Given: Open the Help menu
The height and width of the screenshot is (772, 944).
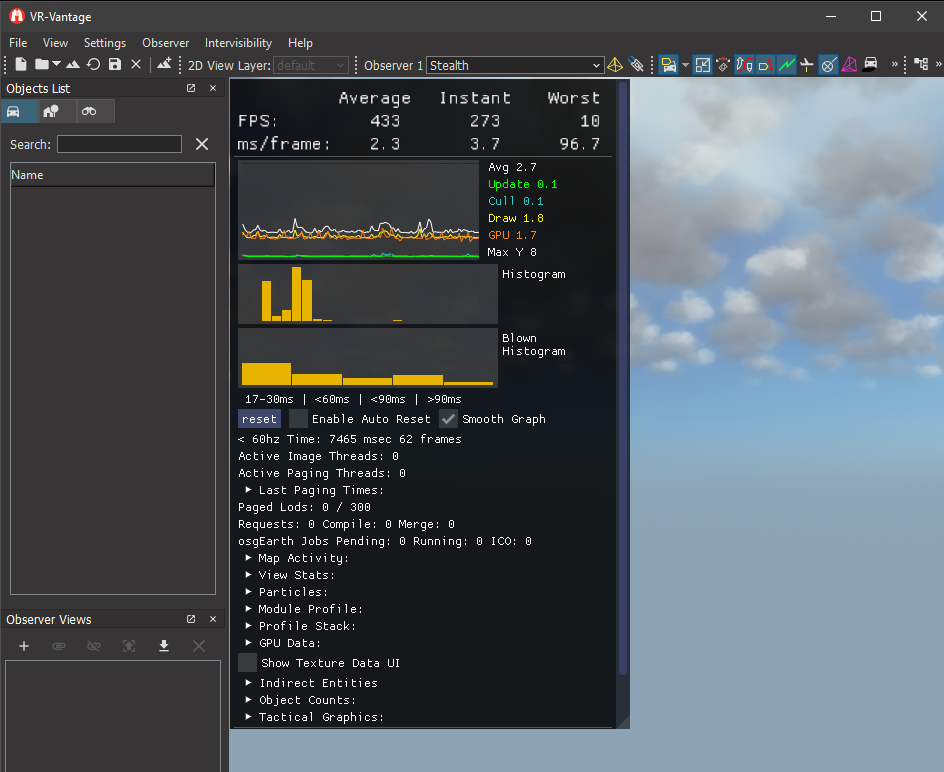Looking at the screenshot, I should [x=300, y=43].
